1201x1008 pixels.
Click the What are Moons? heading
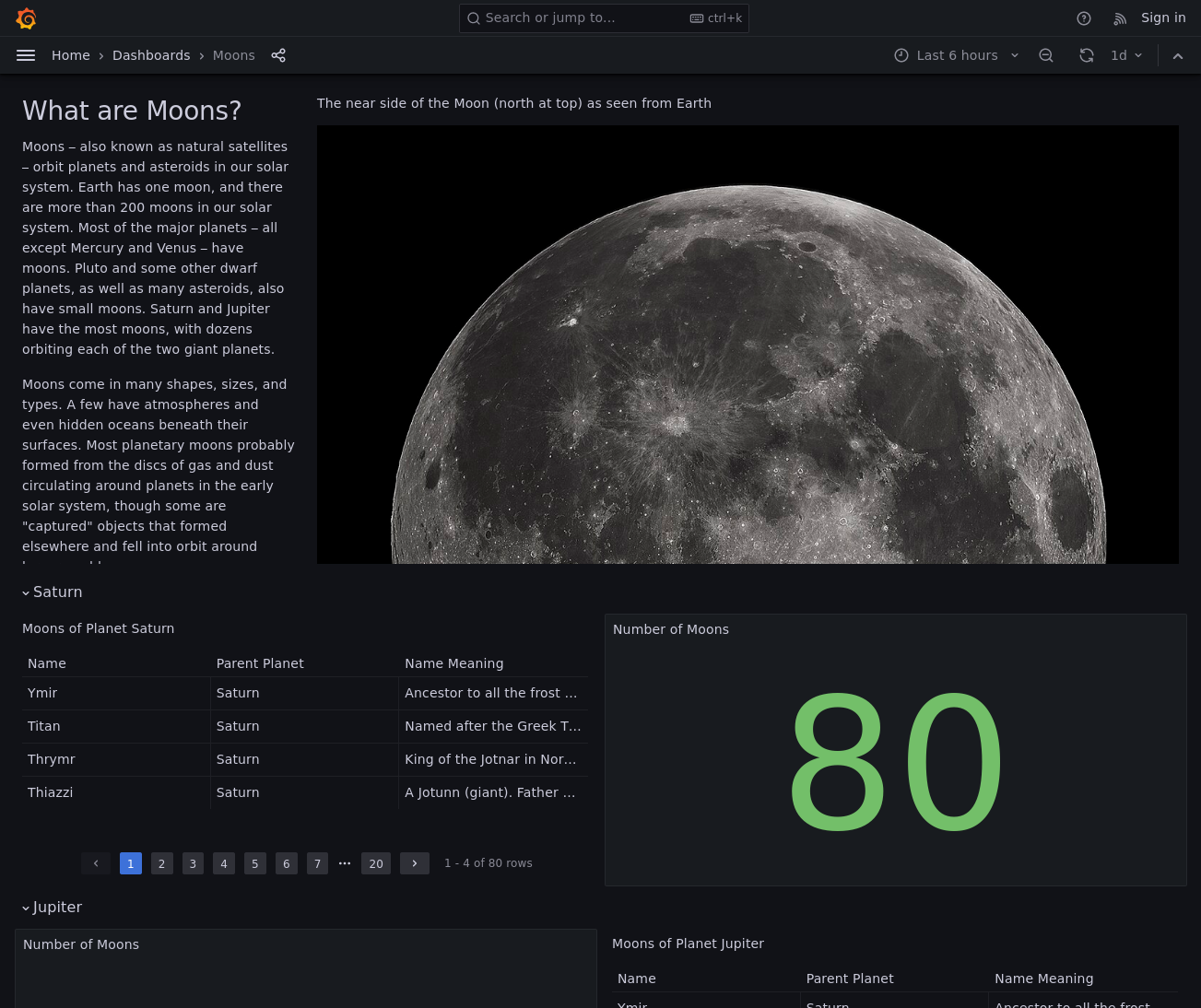pyautogui.click(x=132, y=111)
